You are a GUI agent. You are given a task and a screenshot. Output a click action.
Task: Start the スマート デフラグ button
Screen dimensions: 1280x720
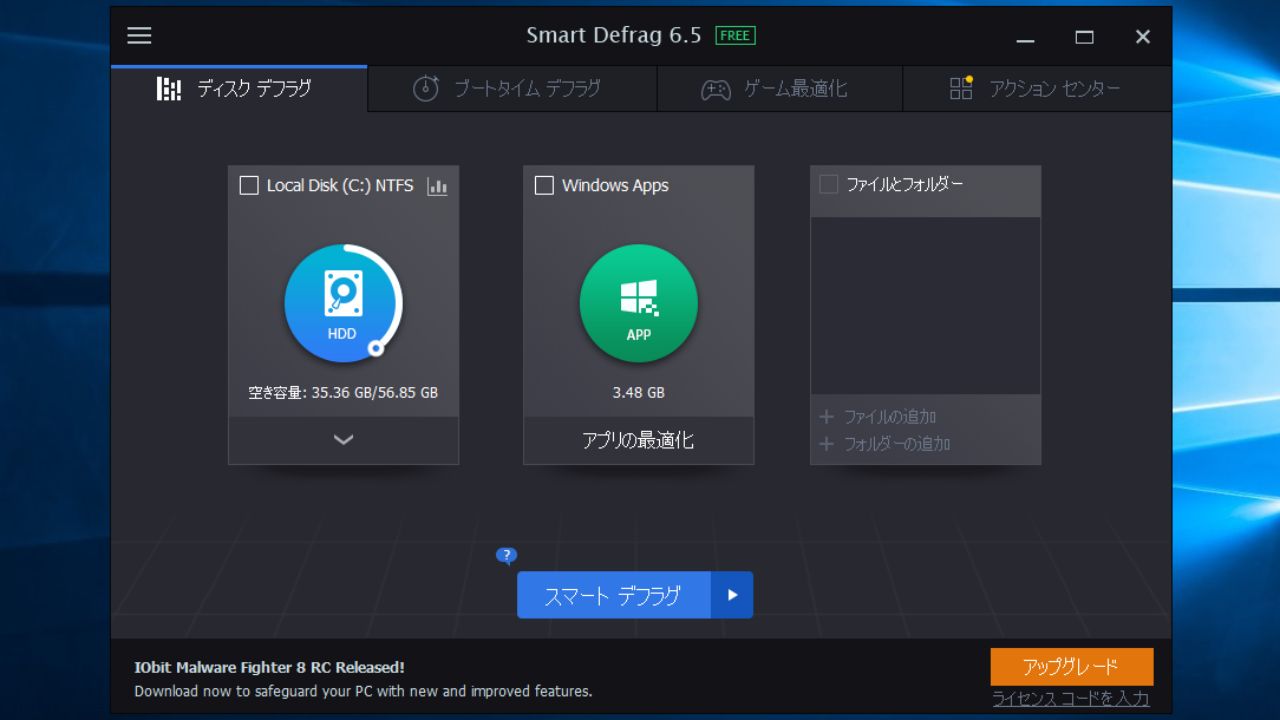[x=613, y=595]
